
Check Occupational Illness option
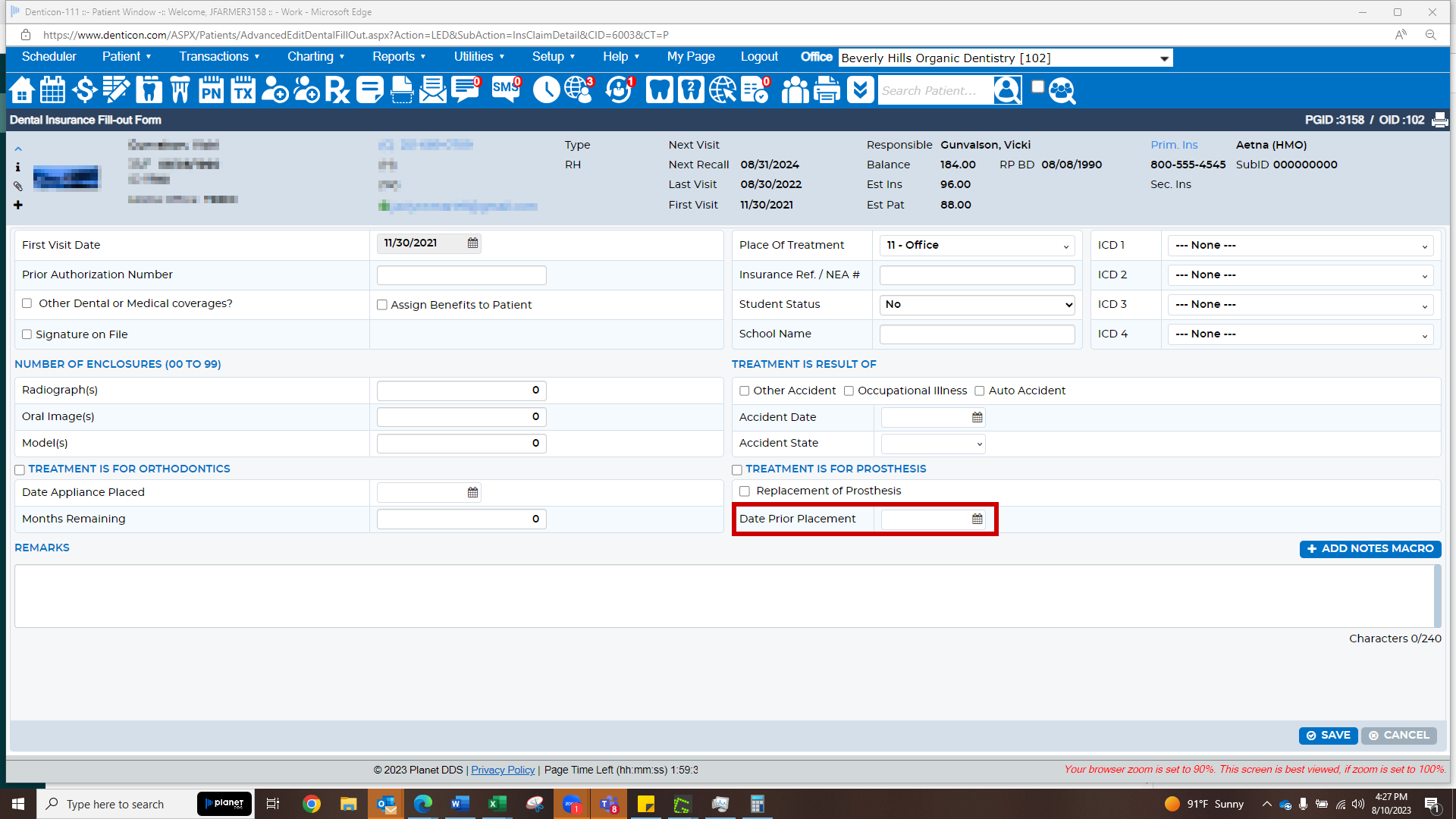click(x=849, y=391)
